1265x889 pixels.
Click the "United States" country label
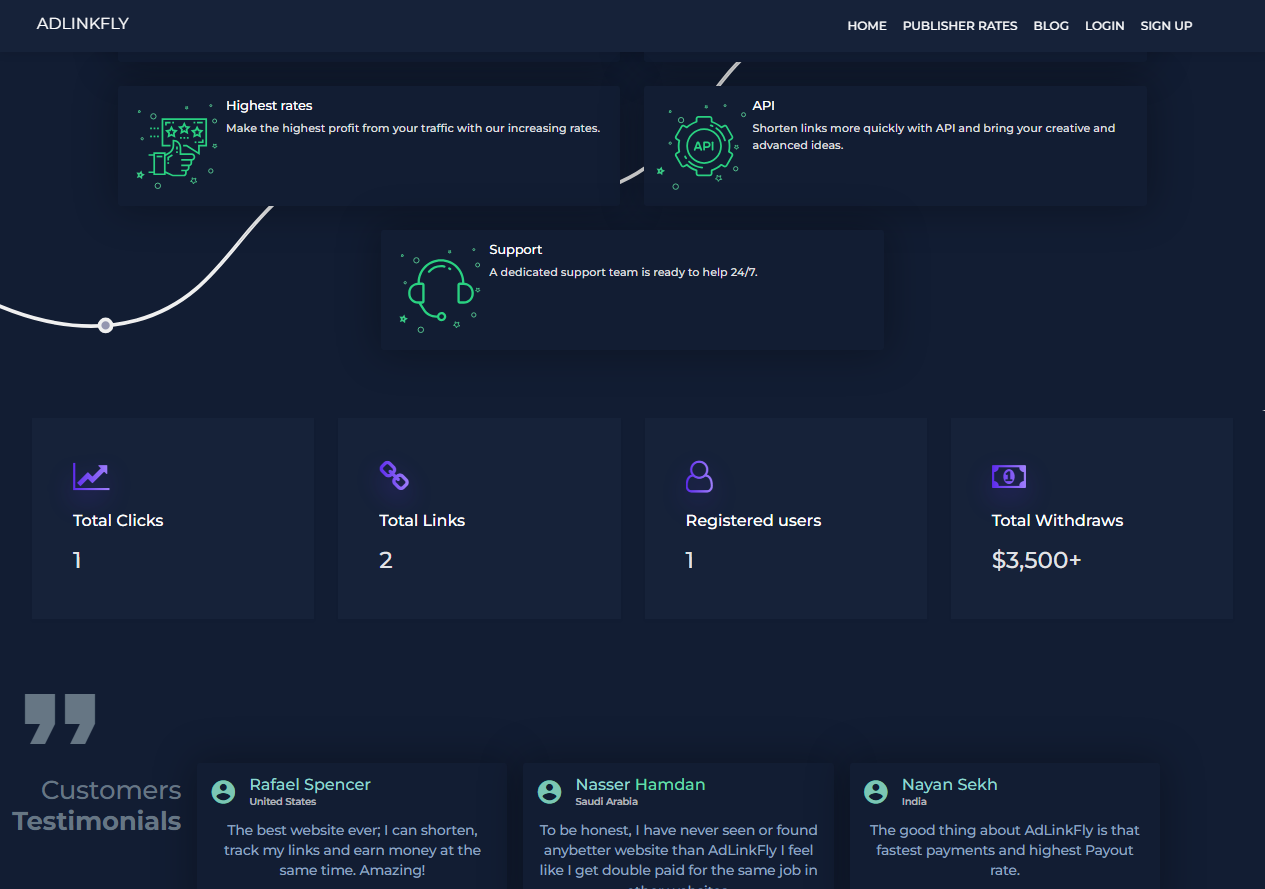pos(283,802)
